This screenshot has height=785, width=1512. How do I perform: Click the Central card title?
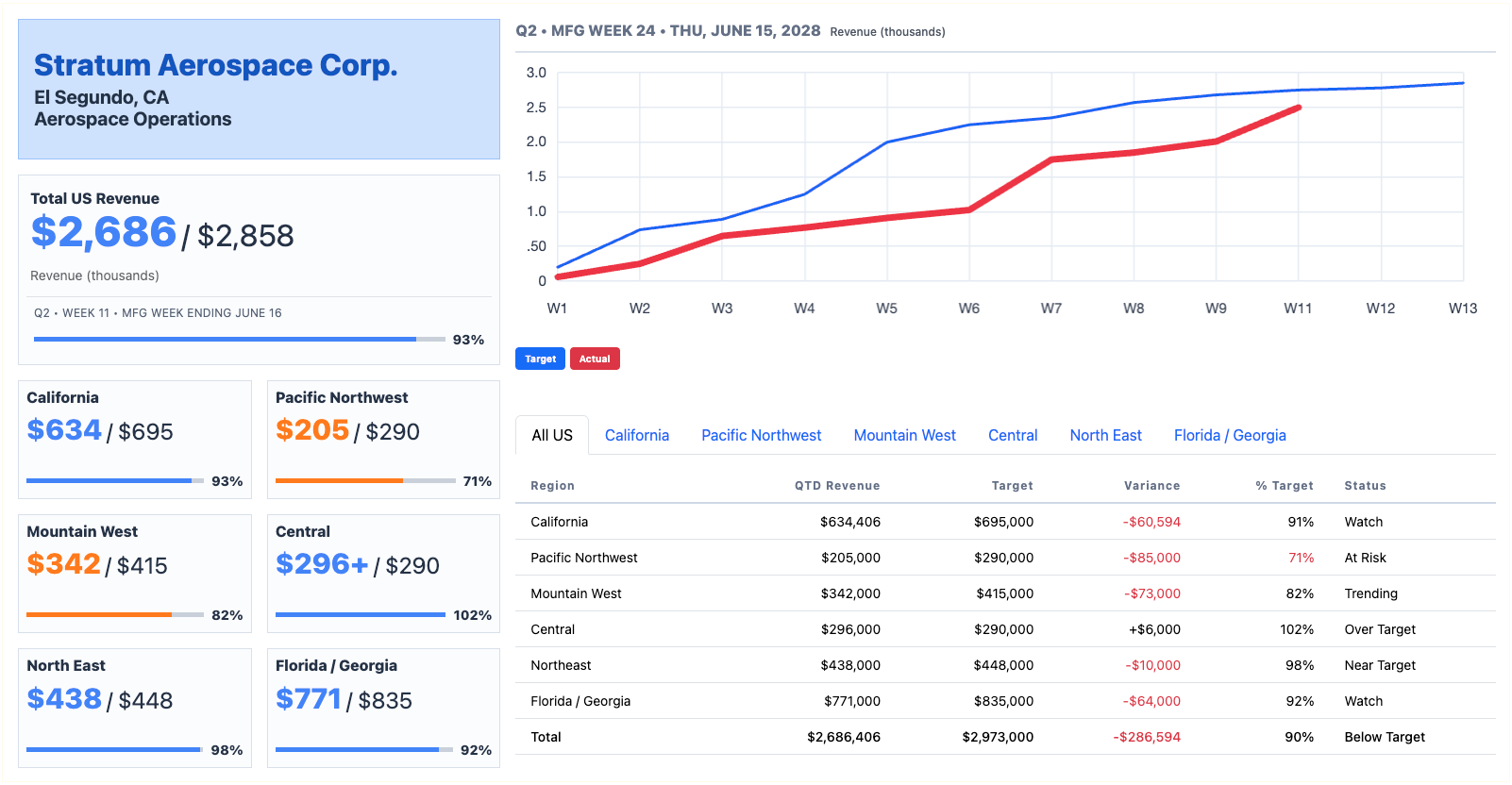303,531
